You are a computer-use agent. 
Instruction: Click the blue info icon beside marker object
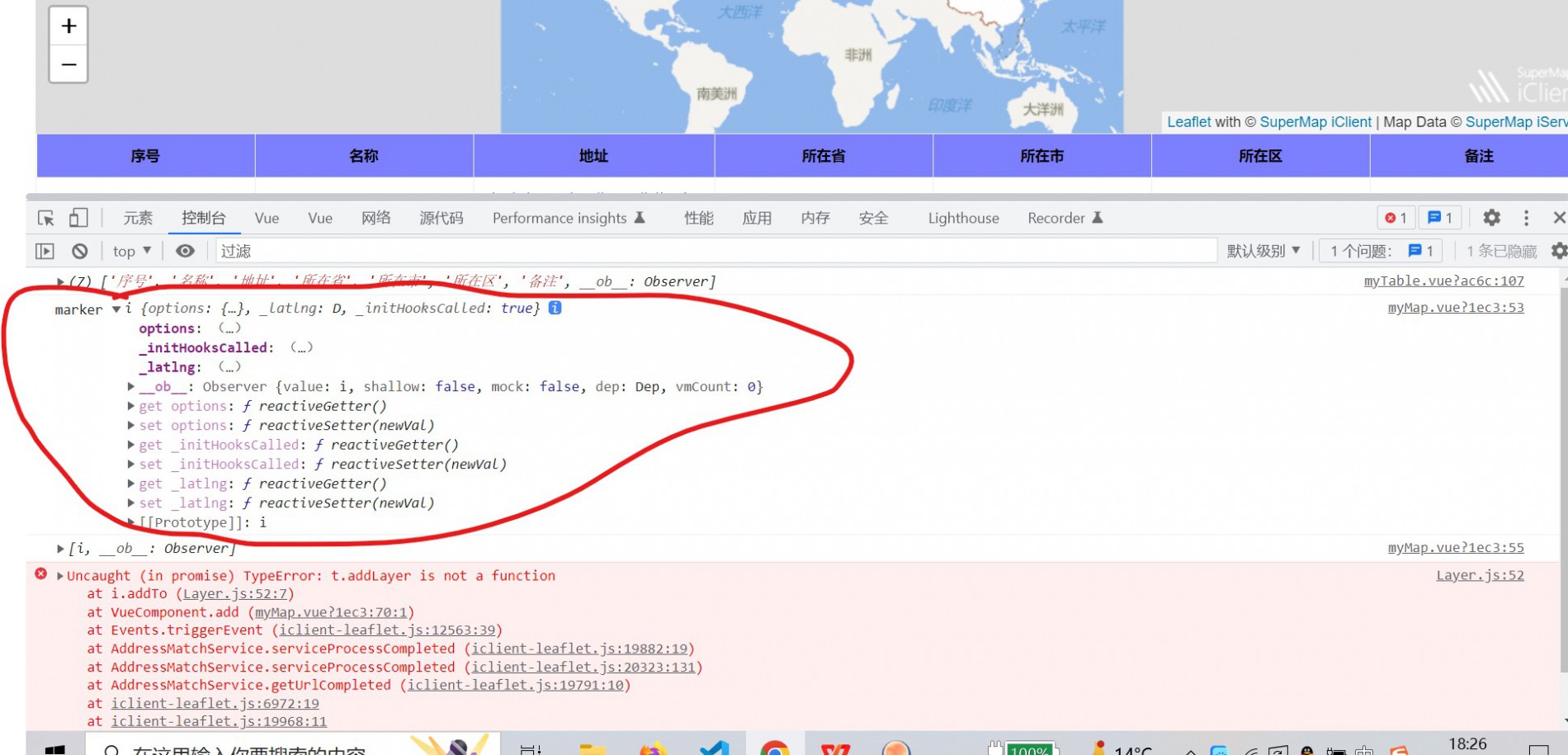(x=555, y=308)
